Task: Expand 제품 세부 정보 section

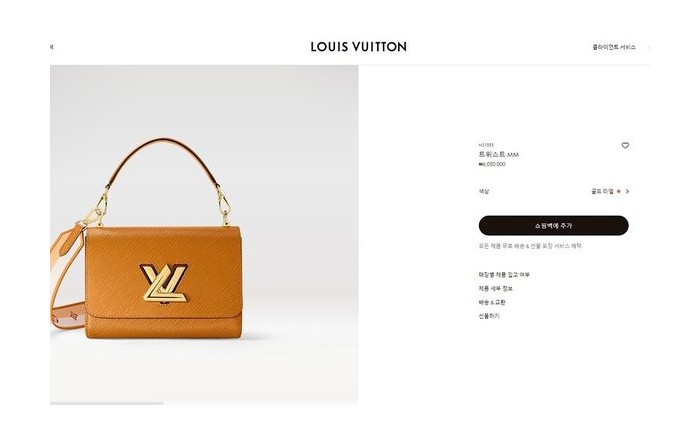Action: tap(496, 289)
